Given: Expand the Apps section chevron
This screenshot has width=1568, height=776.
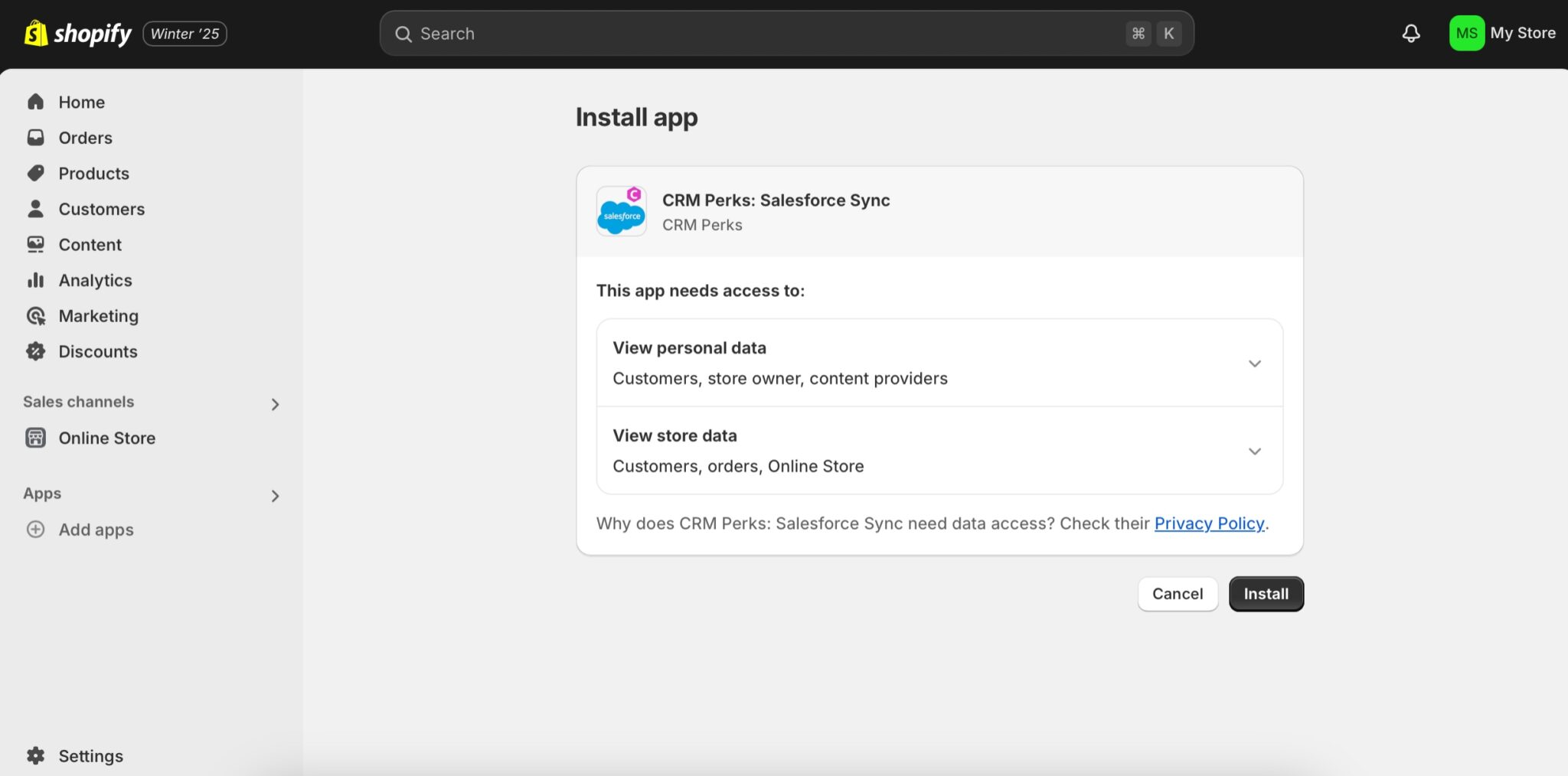Looking at the screenshot, I should (x=276, y=496).
